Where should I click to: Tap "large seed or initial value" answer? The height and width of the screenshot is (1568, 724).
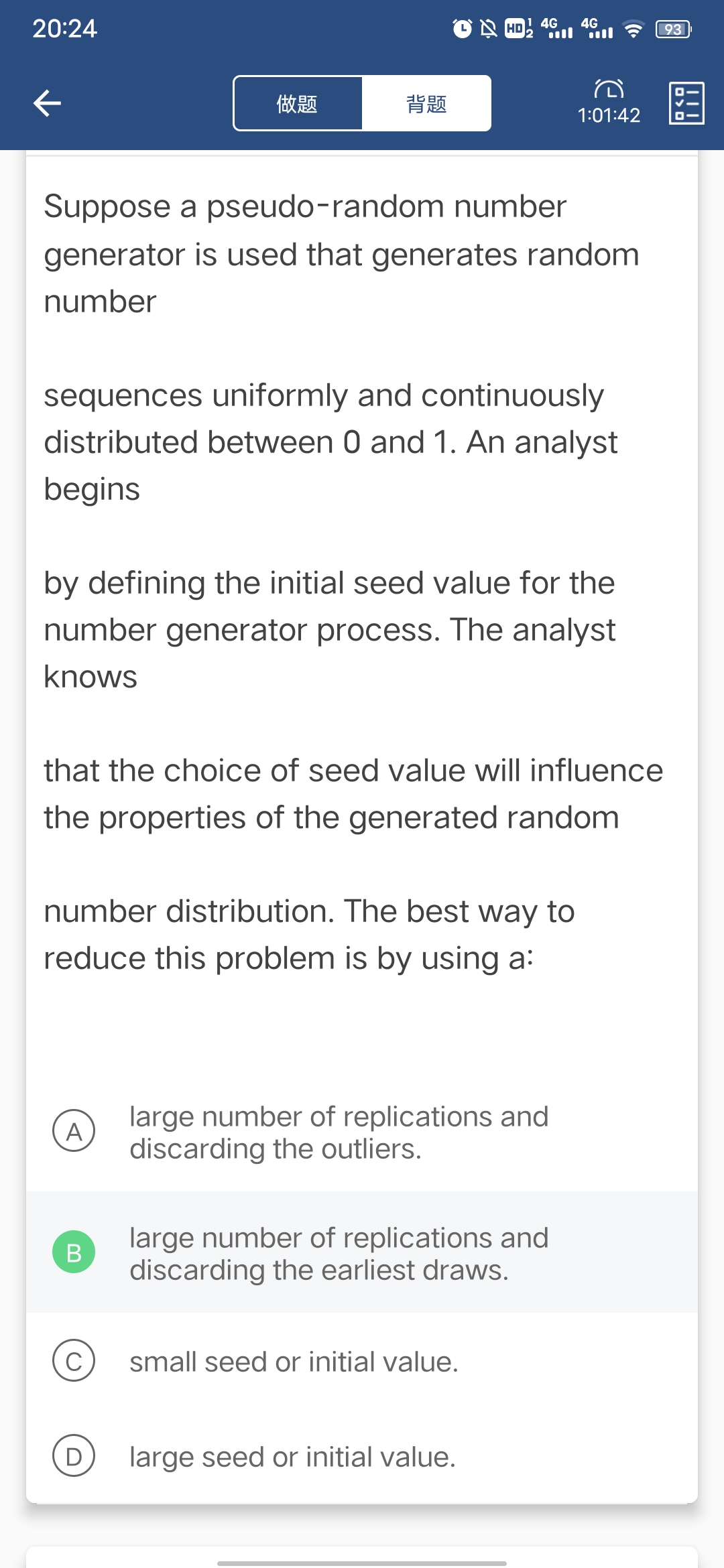(x=292, y=1457)
